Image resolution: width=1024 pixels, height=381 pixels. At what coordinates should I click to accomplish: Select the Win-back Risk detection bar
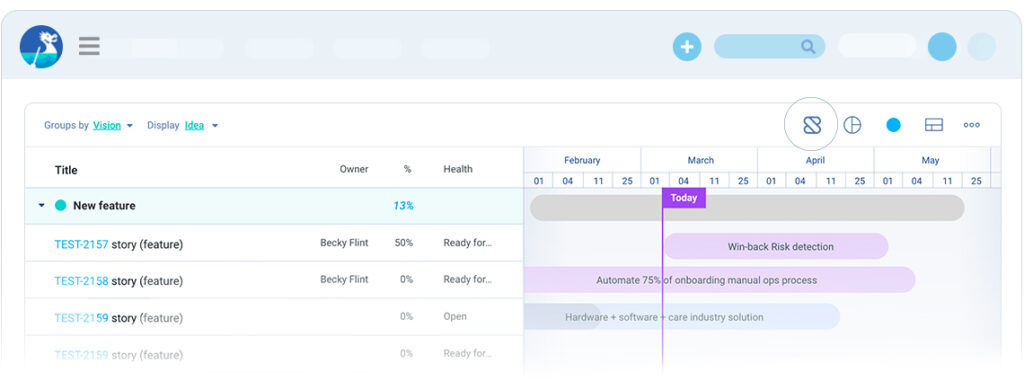(x=776, y=246)
